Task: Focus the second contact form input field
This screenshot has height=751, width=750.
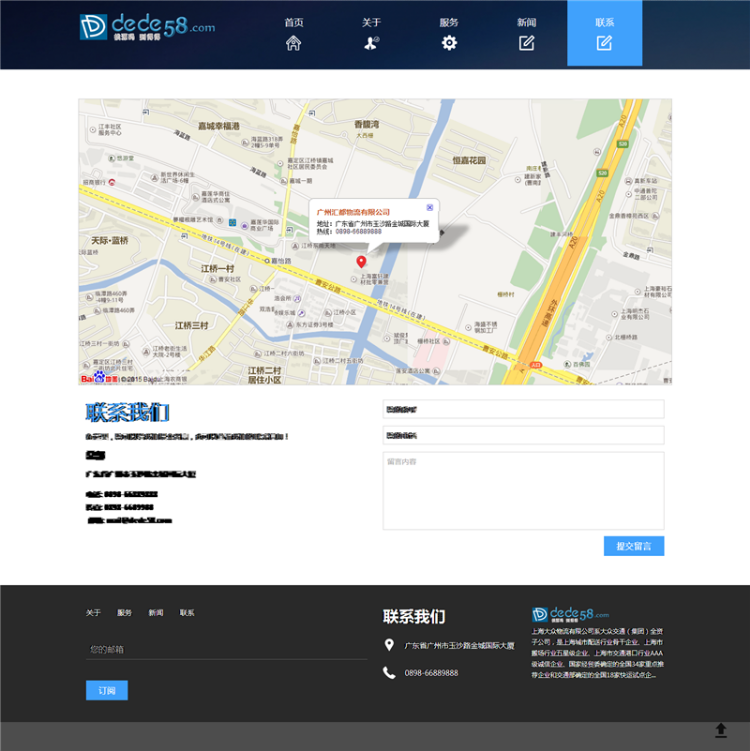Action: (x=523, y=435)
